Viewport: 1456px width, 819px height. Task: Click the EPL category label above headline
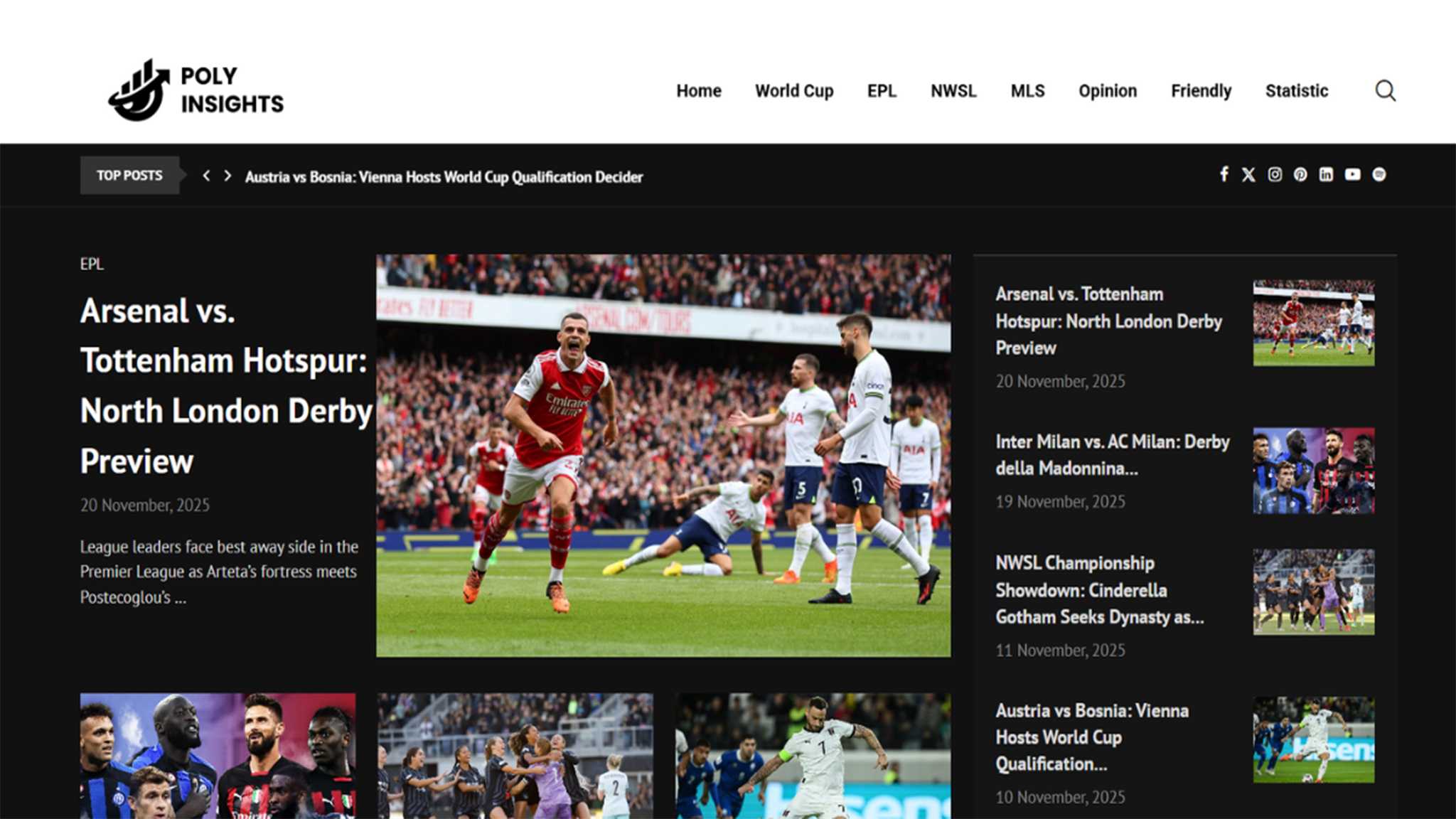pyautogui.click(x=92, y=264)
